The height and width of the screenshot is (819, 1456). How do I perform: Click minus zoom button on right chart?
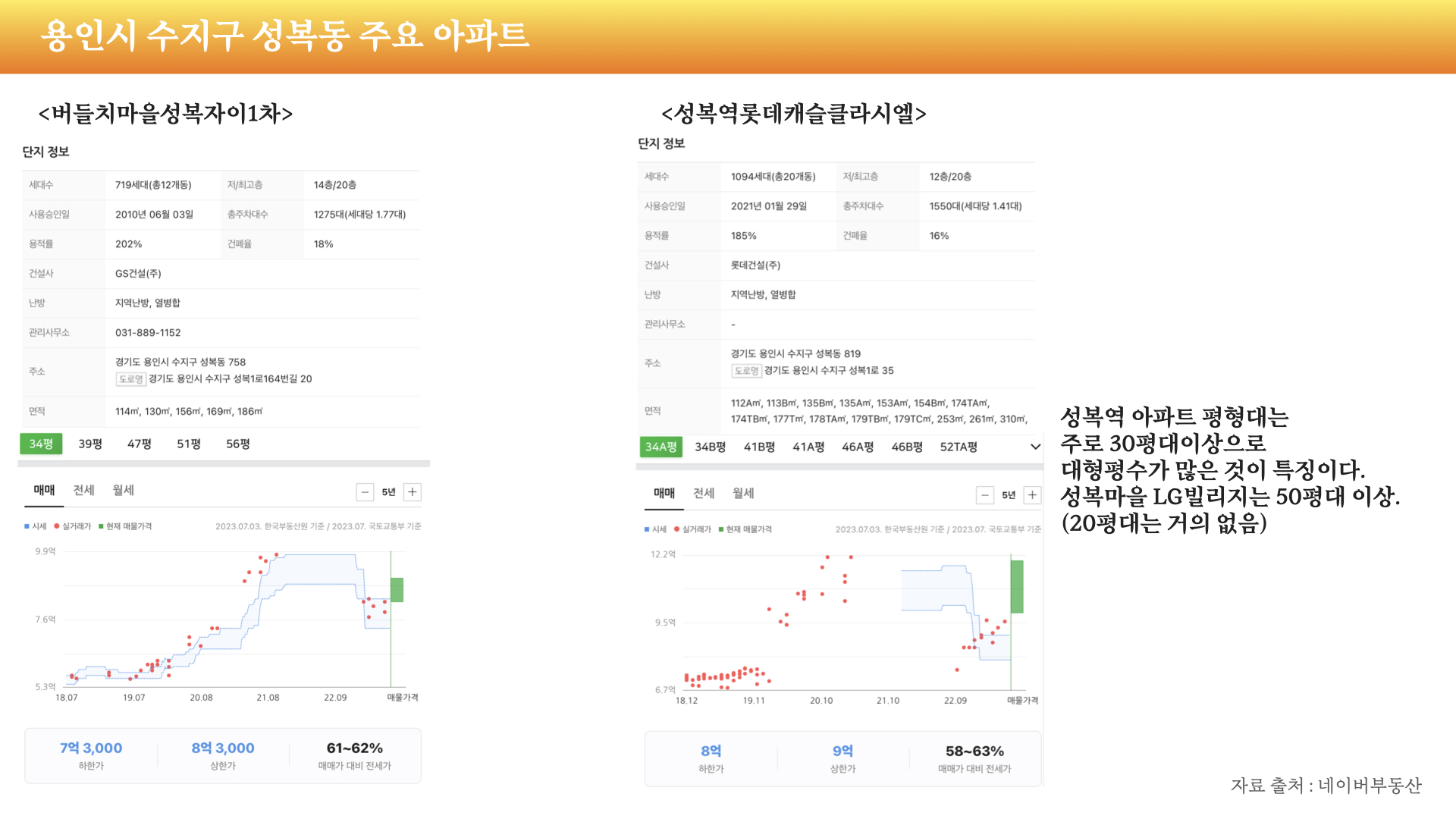(x=984, y=495)
